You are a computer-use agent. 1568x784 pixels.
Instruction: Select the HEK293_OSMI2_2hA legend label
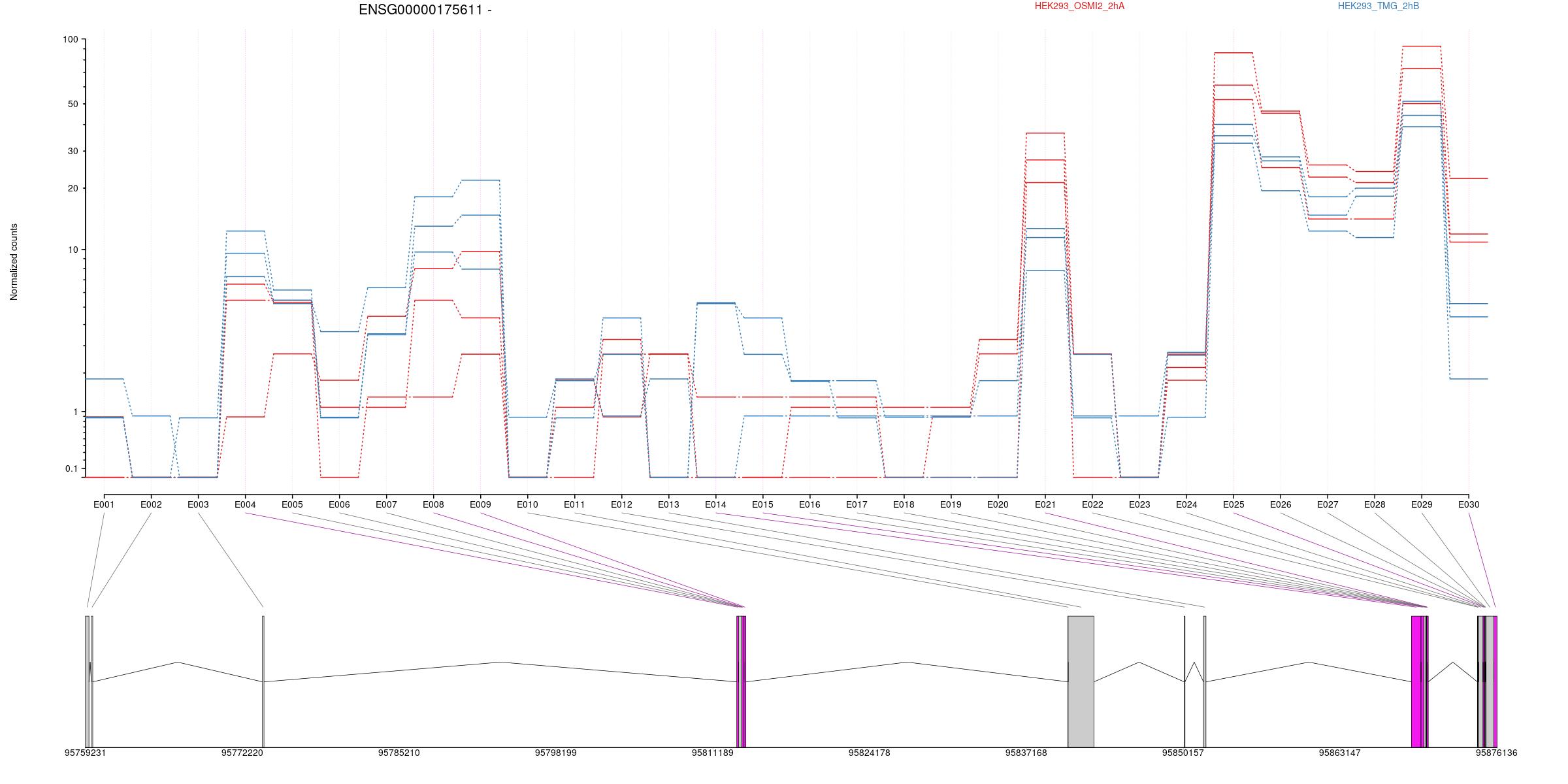point(1079,6)
